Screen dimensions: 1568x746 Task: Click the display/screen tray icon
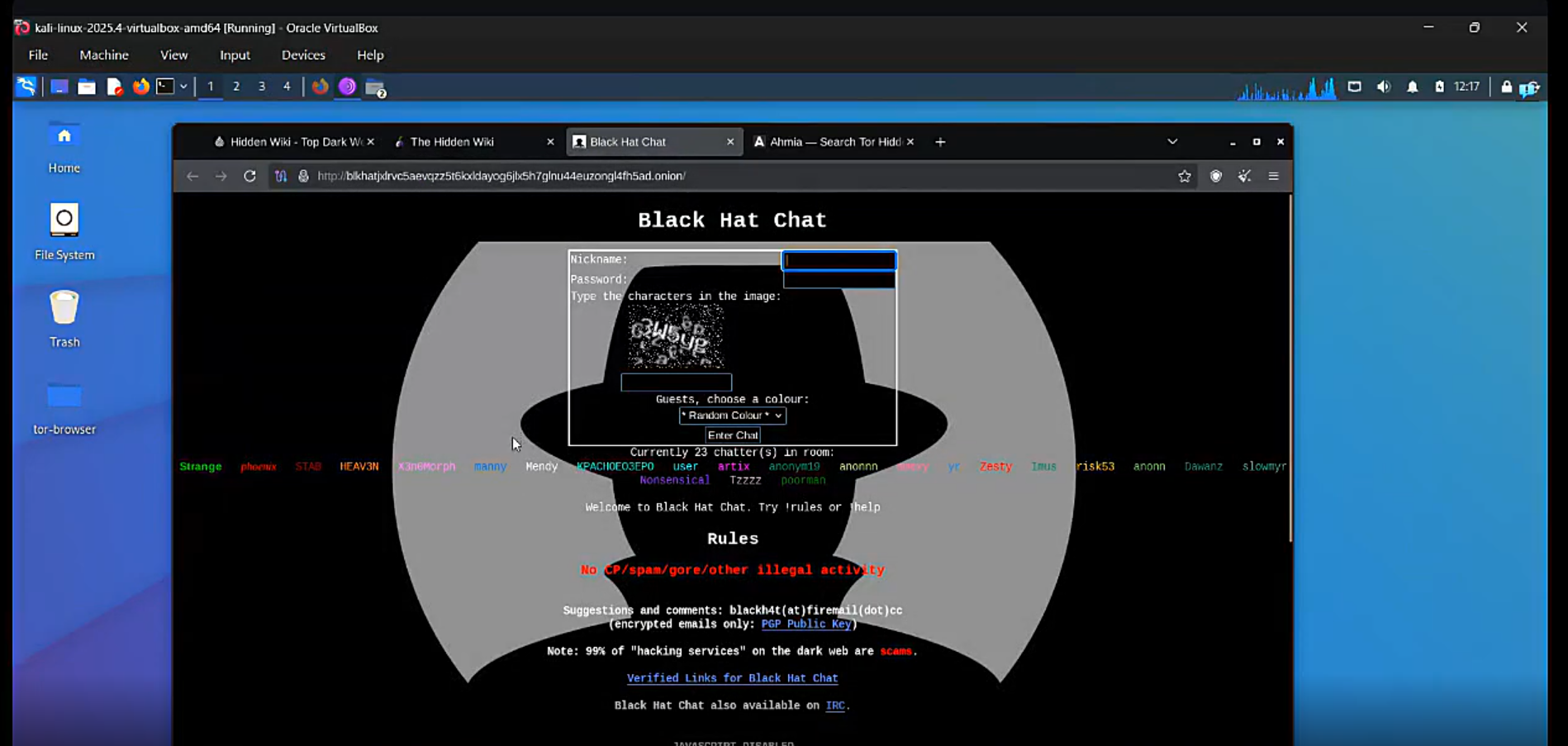(x=1355, y=87)
